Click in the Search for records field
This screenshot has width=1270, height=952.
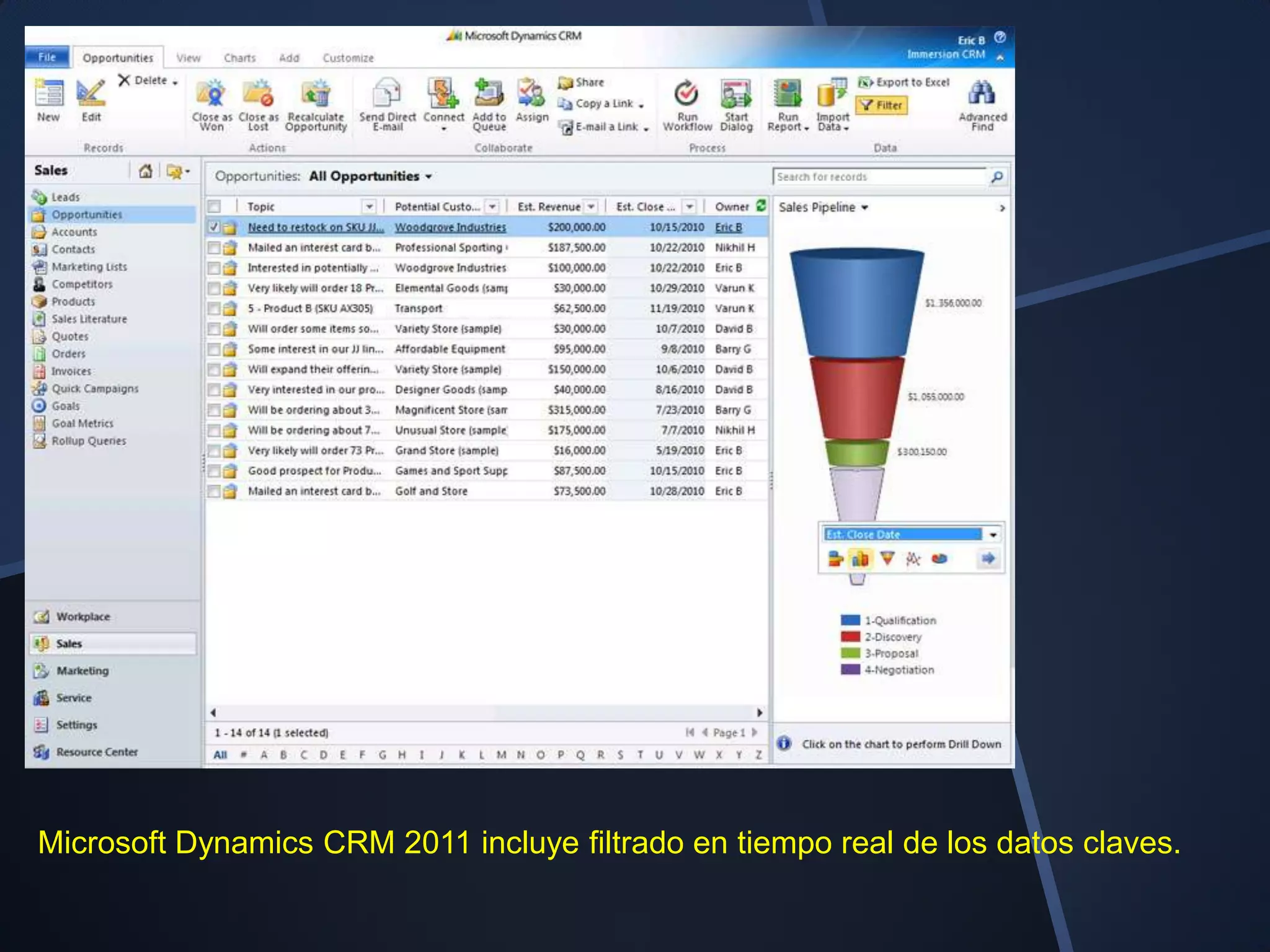(x=879, y=177)
